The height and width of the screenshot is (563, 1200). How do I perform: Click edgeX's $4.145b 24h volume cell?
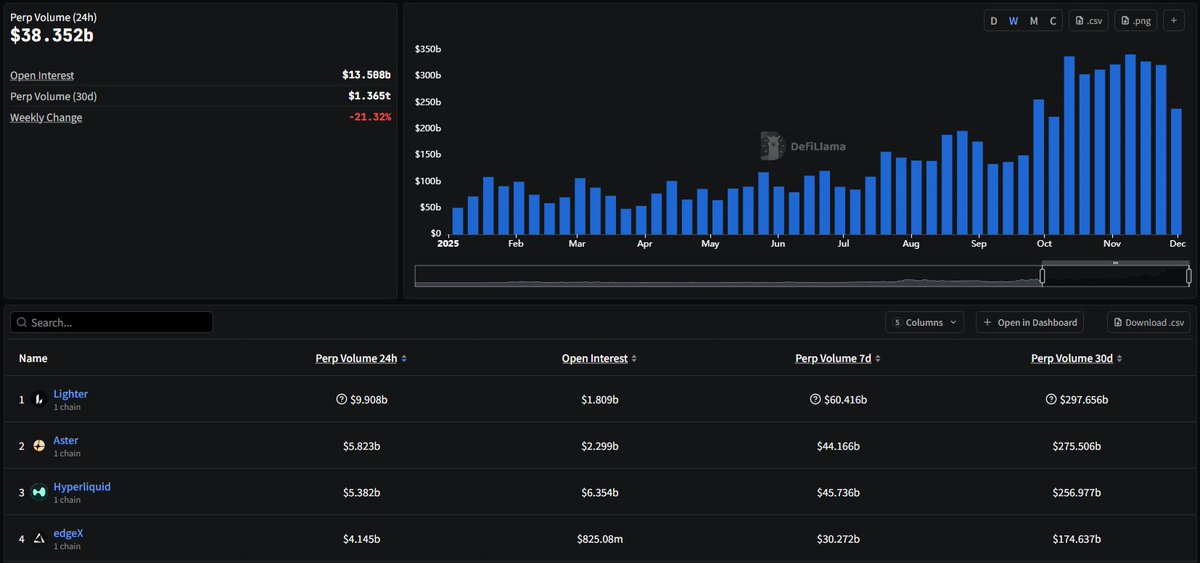[361, 539]
